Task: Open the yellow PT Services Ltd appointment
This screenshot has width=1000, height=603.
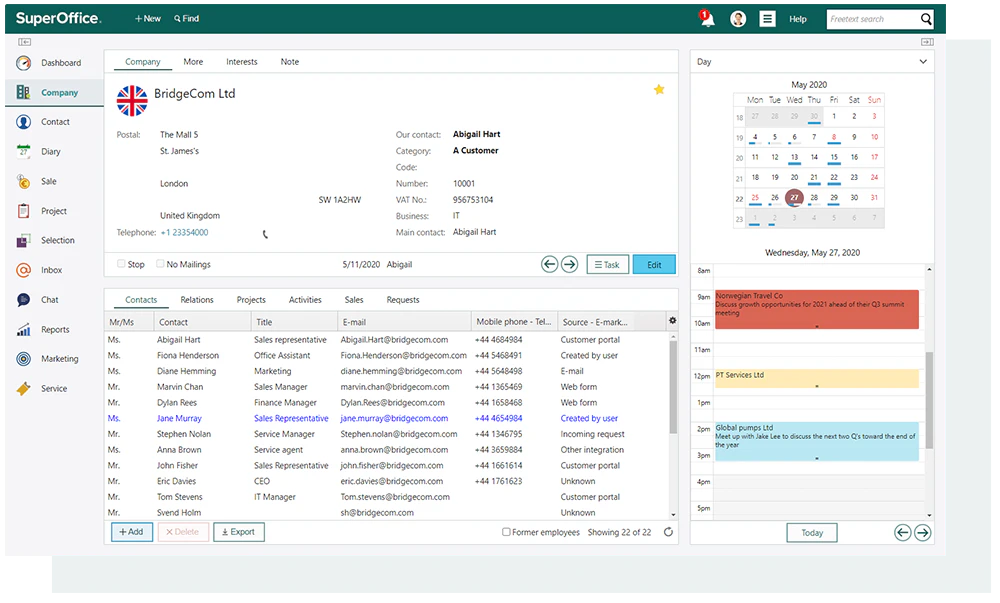Action: coord(817,379)
